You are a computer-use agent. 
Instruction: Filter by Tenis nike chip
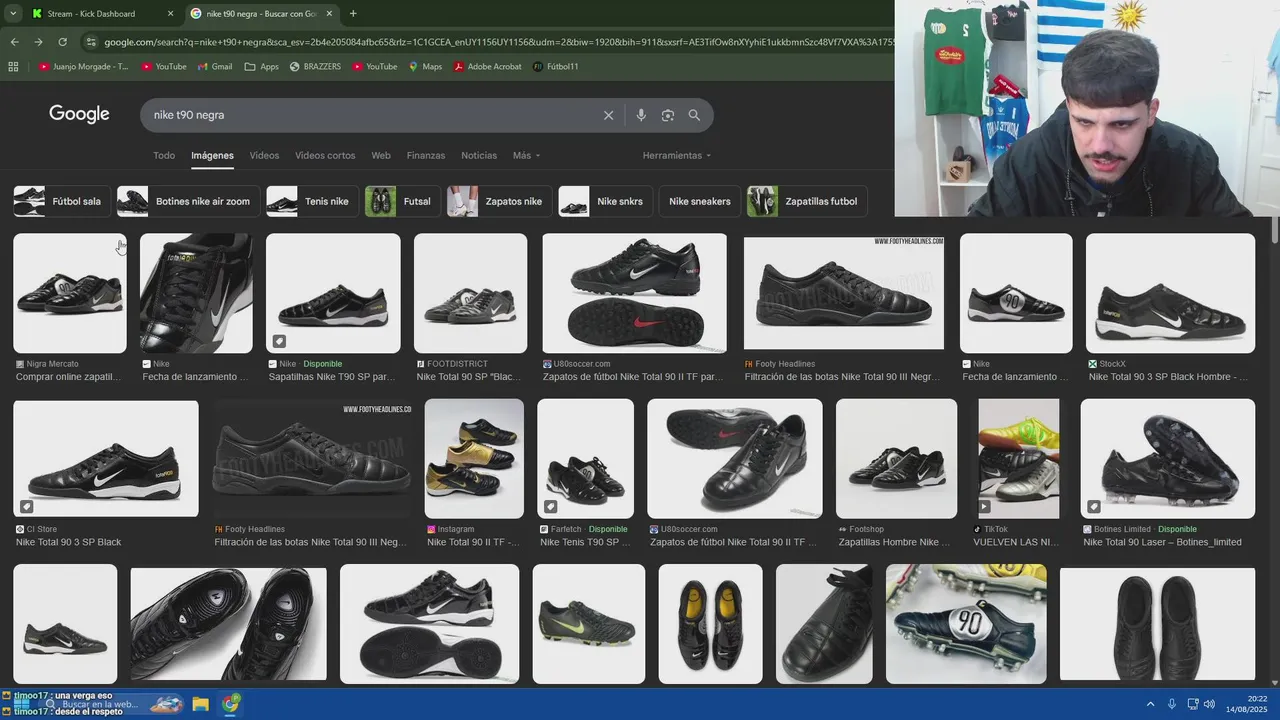tap(312, 201)
